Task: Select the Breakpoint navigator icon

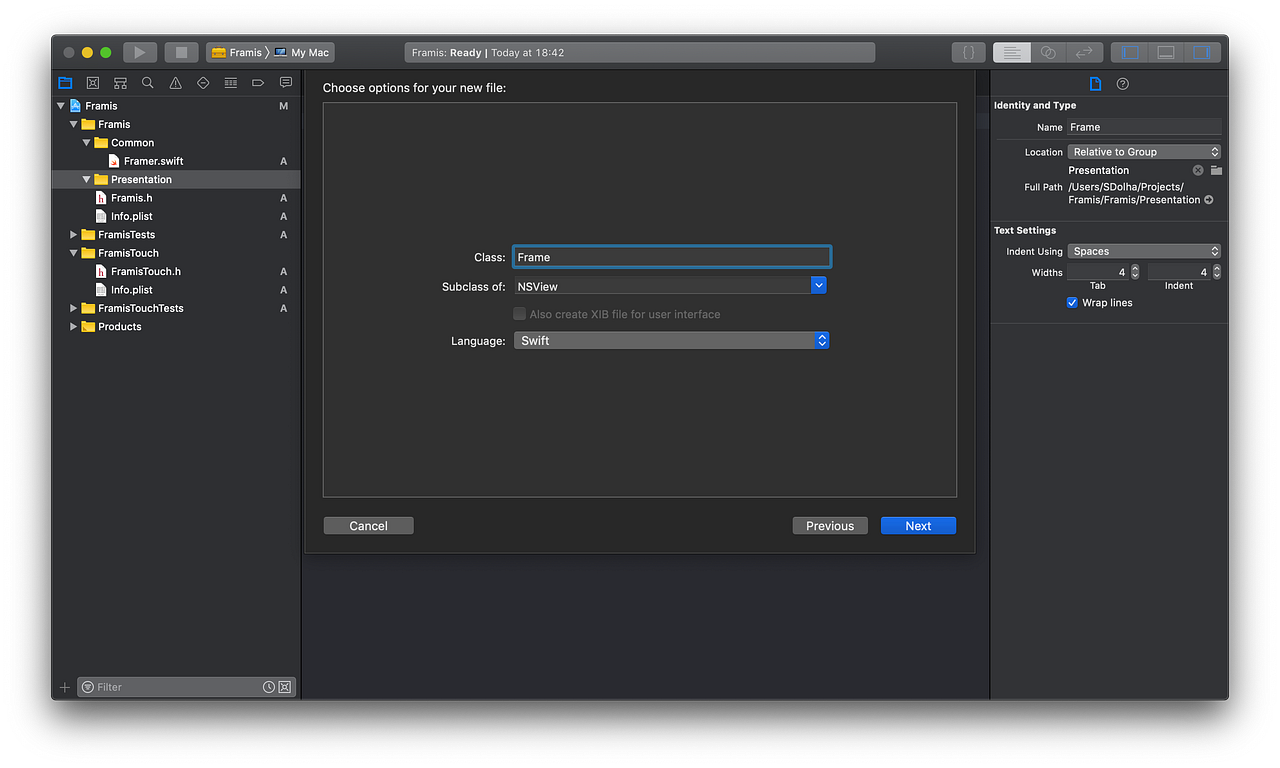Action: pos(257,82)
